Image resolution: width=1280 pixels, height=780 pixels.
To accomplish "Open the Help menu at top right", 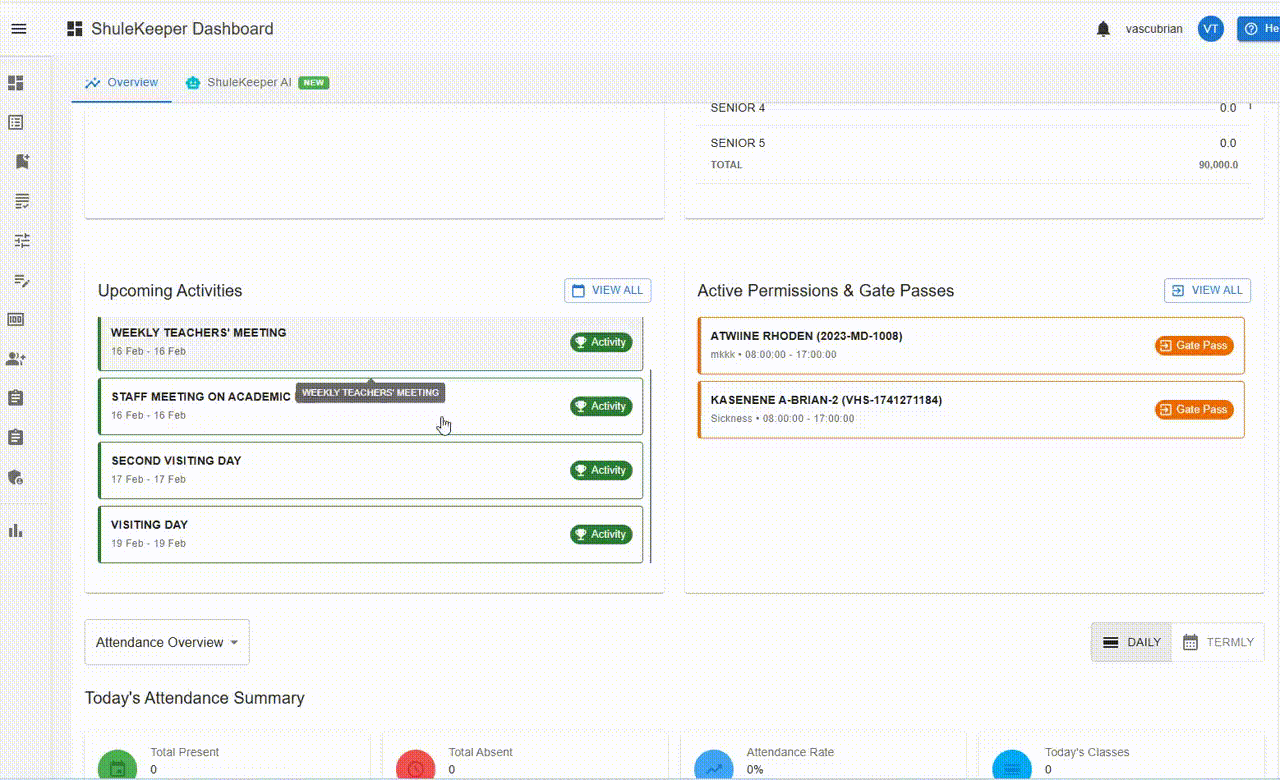I will [x=1262, y=28].
